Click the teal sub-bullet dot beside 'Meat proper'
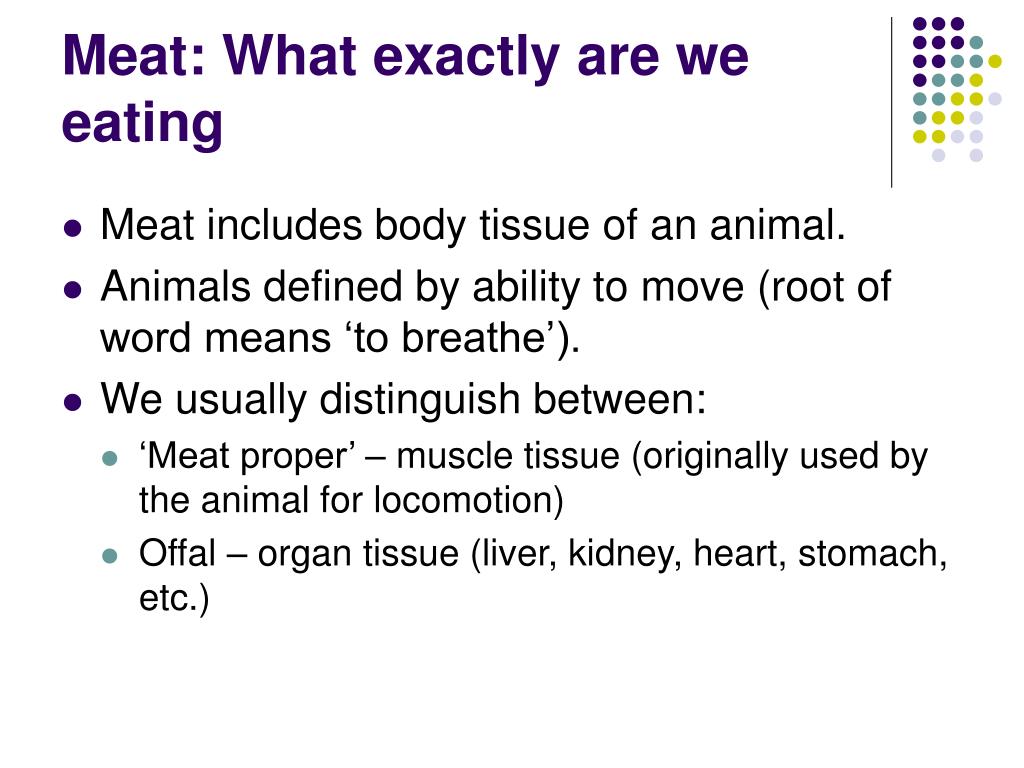 [110, 458]
